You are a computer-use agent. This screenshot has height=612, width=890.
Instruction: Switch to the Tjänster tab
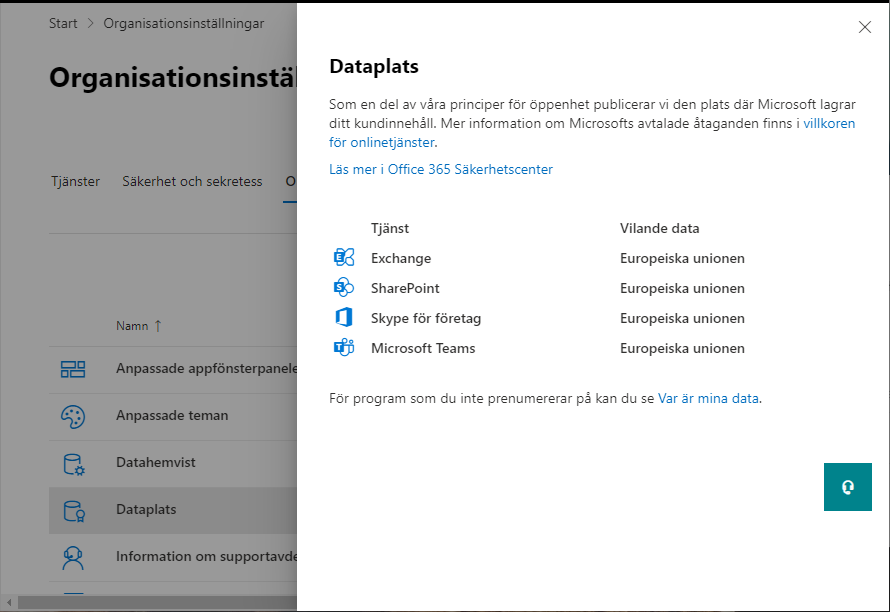(x=76, y=182)
